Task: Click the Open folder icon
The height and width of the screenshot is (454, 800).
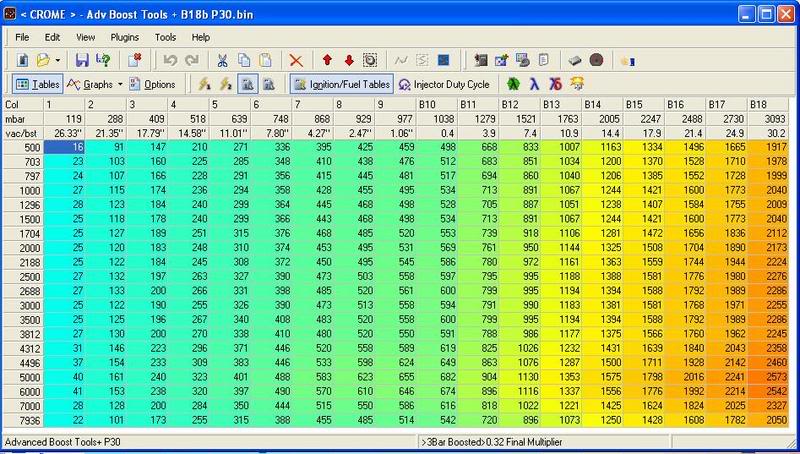Action: pos(43,60)
